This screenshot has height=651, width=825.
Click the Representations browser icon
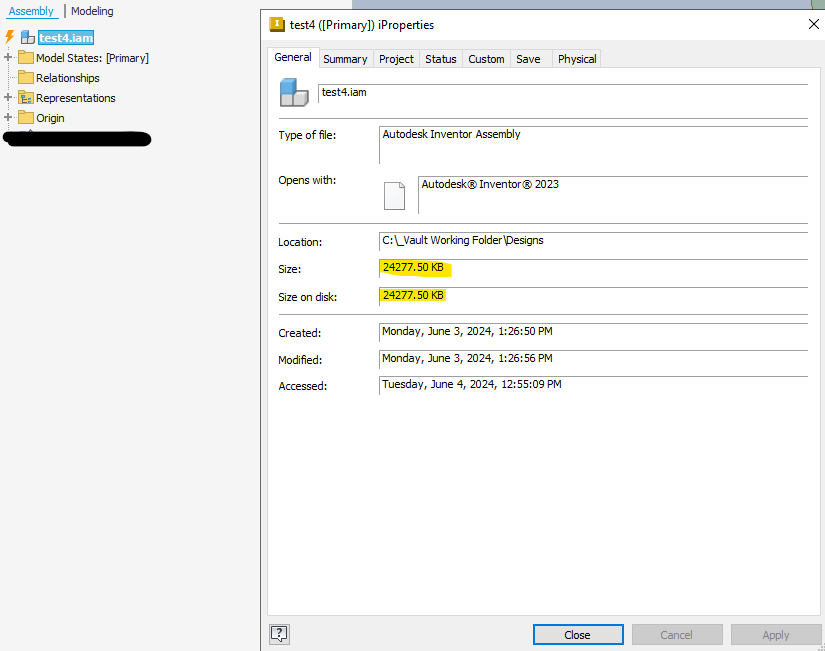(x=27, y=97)
